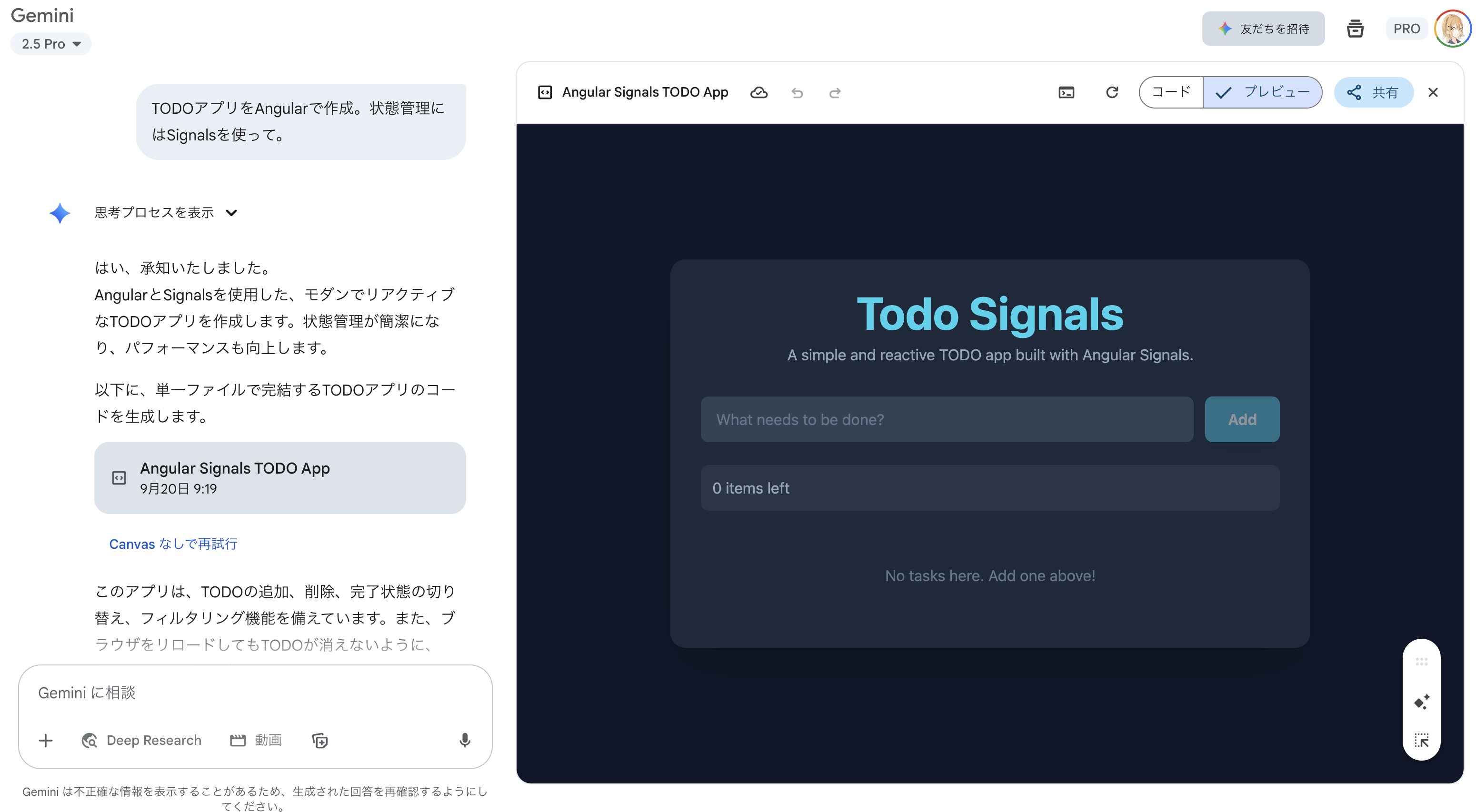The image size is (1476, 812).
Task: Switch to the プレビュー view
Action: (x=1263, y=92)
